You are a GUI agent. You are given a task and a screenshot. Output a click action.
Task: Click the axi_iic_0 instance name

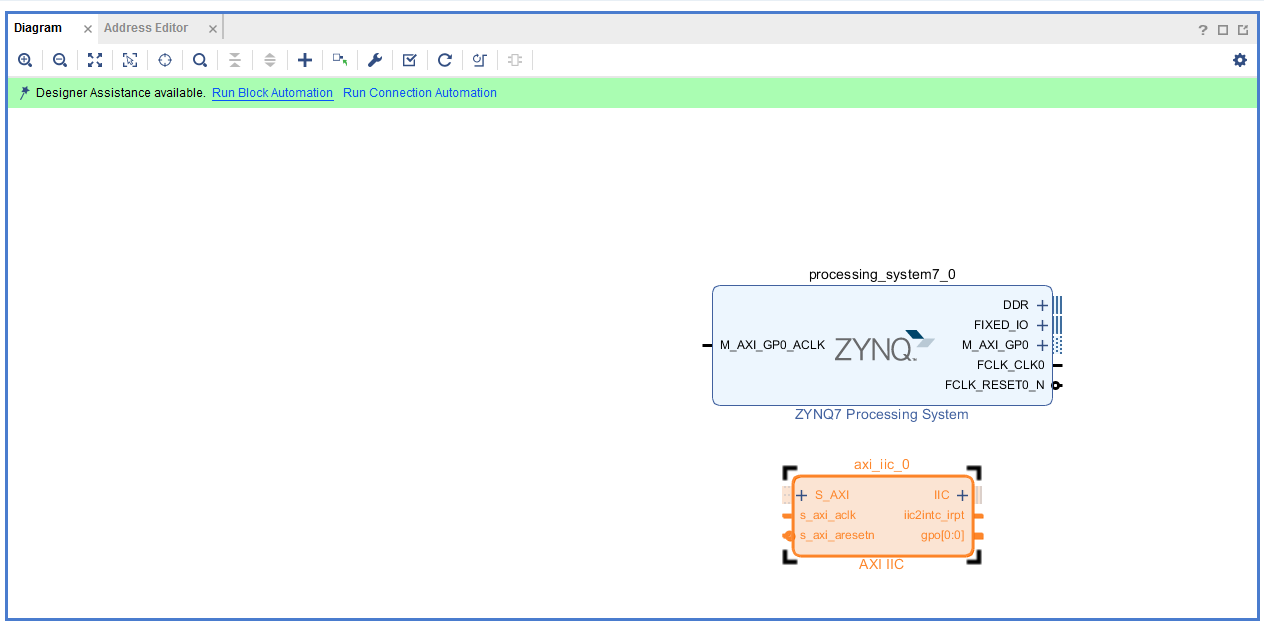point(882,464)
